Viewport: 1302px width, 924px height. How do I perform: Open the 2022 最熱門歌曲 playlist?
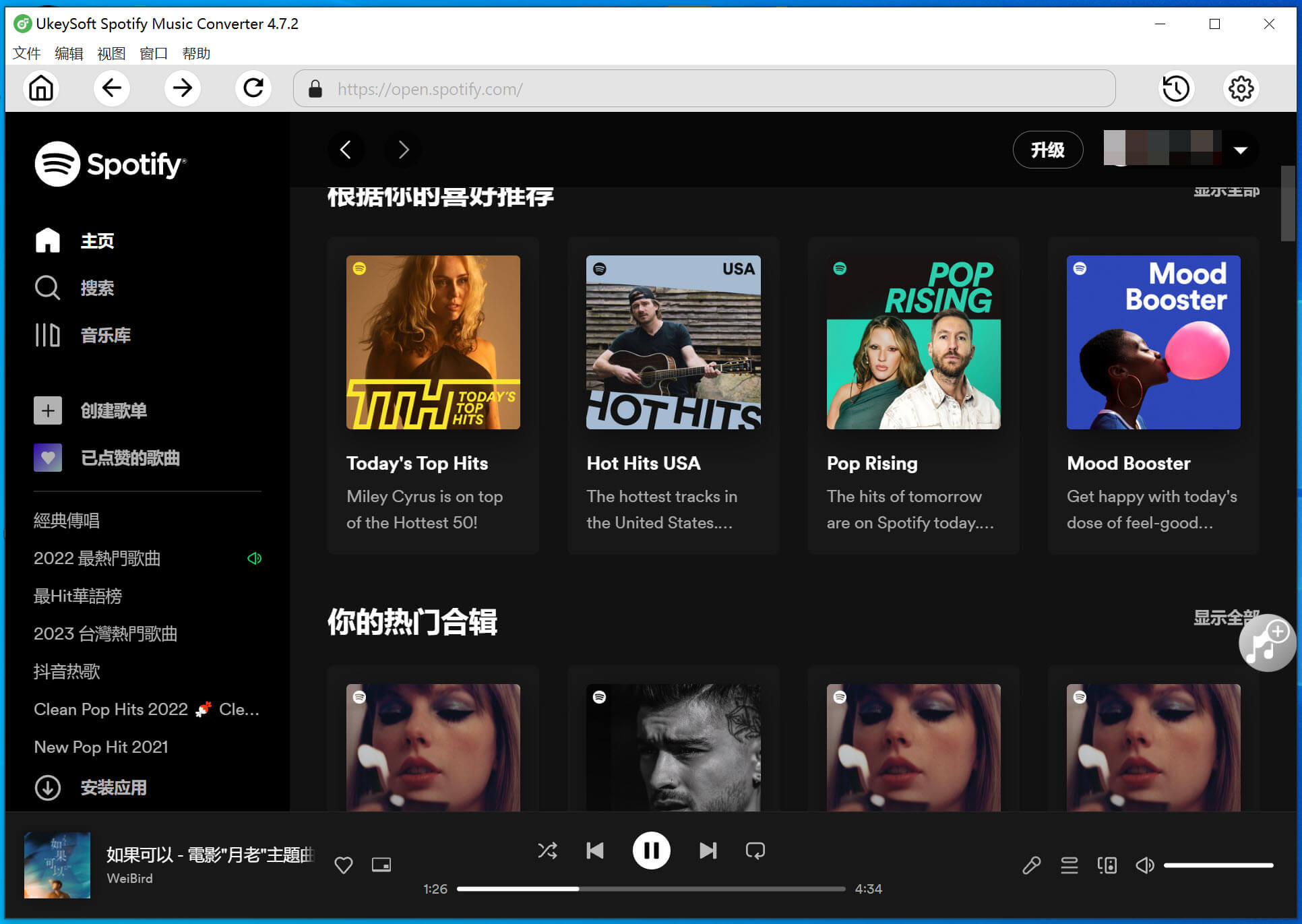[97, 558]
